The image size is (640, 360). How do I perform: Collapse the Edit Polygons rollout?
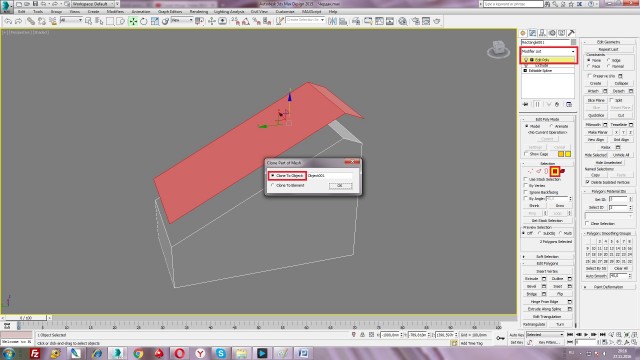tap(547, 264)
